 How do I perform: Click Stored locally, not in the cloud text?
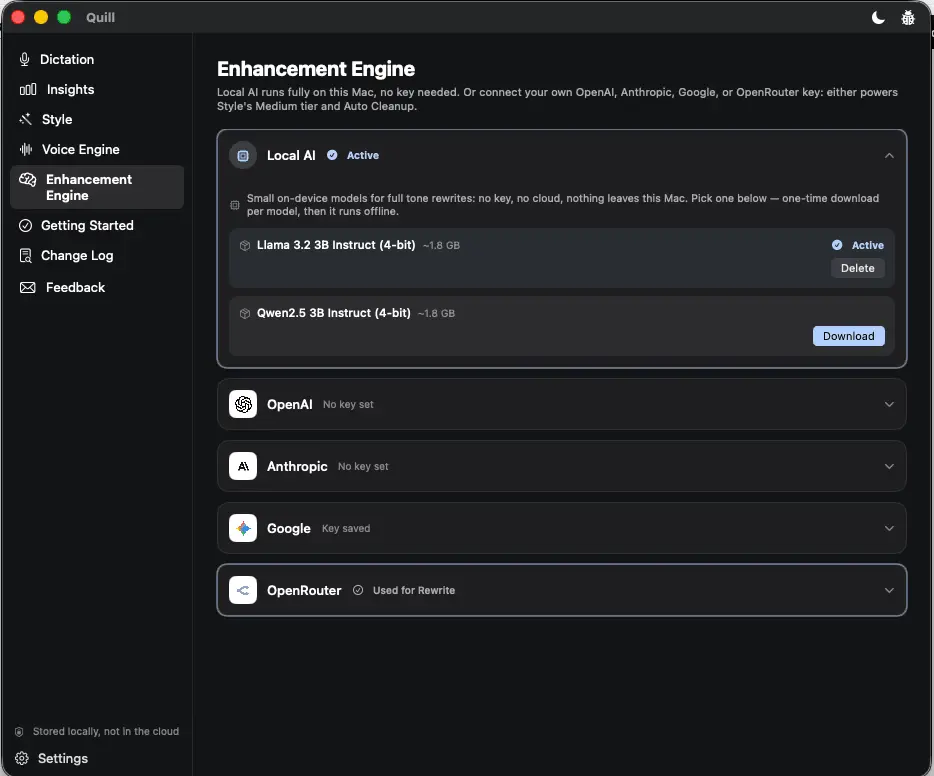click(x=106, y=731)
